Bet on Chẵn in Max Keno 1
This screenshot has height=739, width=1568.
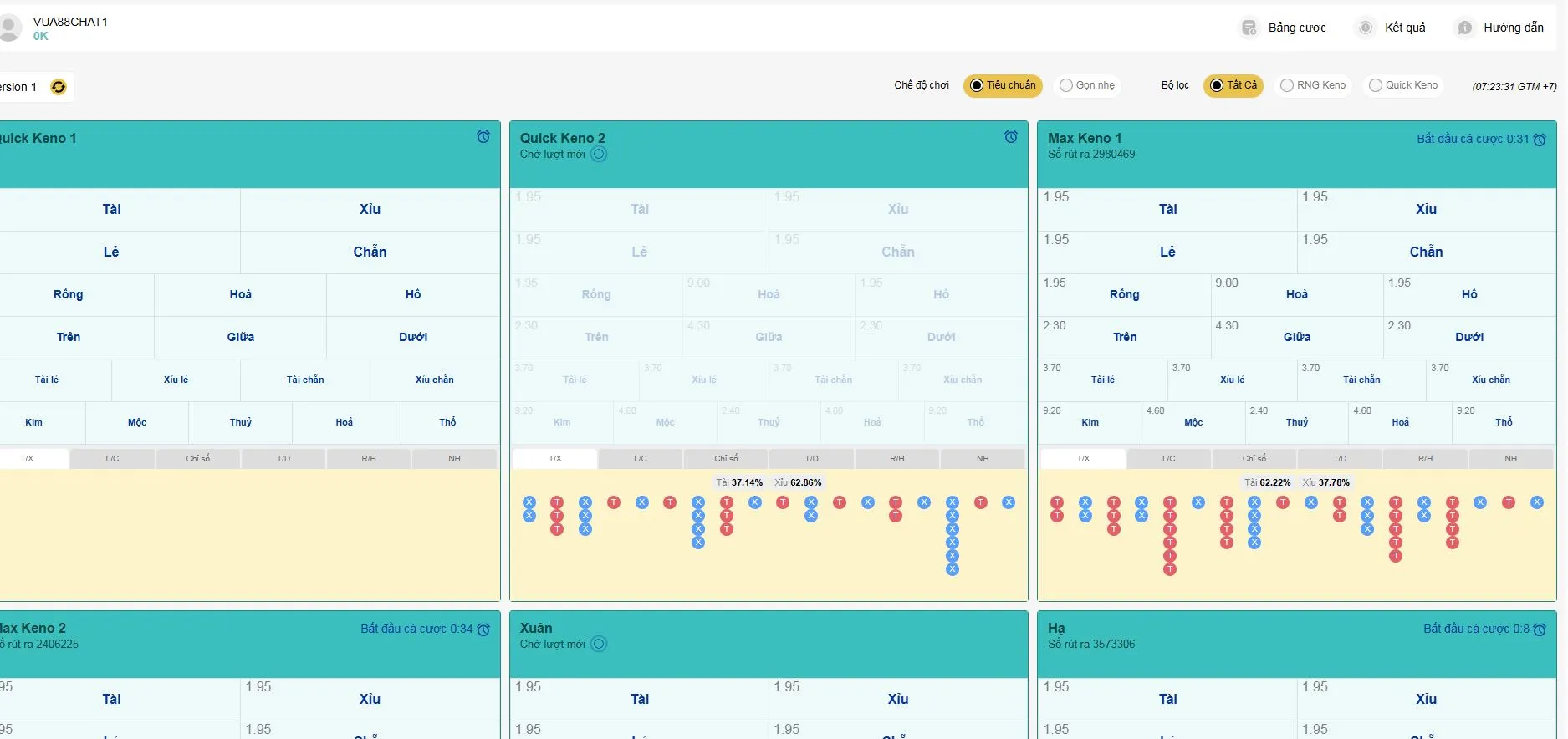pyautogui.click(x=1426, y=252)
